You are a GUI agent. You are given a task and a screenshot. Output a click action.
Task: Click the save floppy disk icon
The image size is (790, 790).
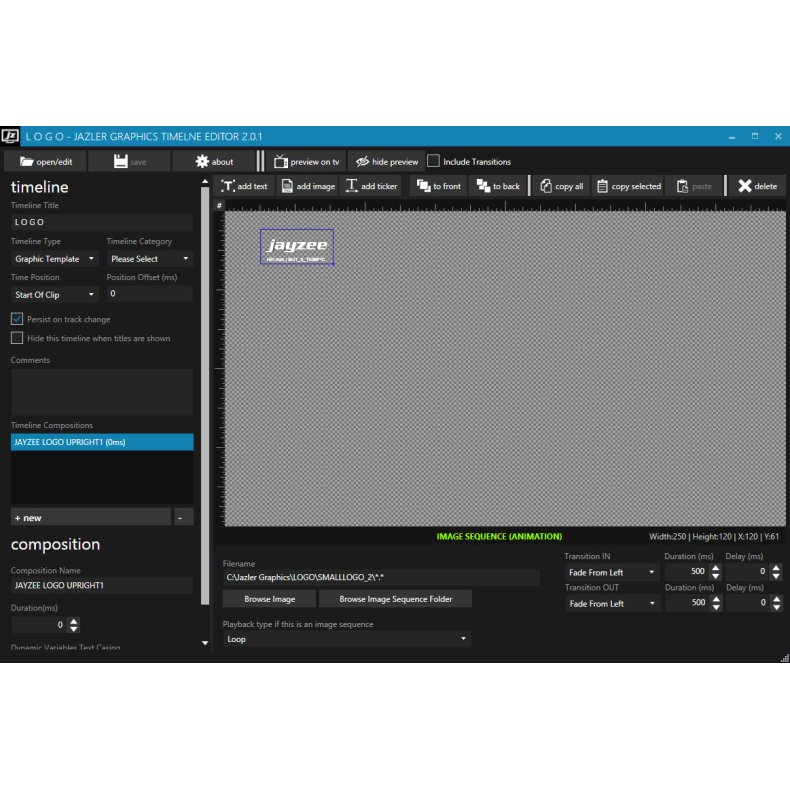120,162
